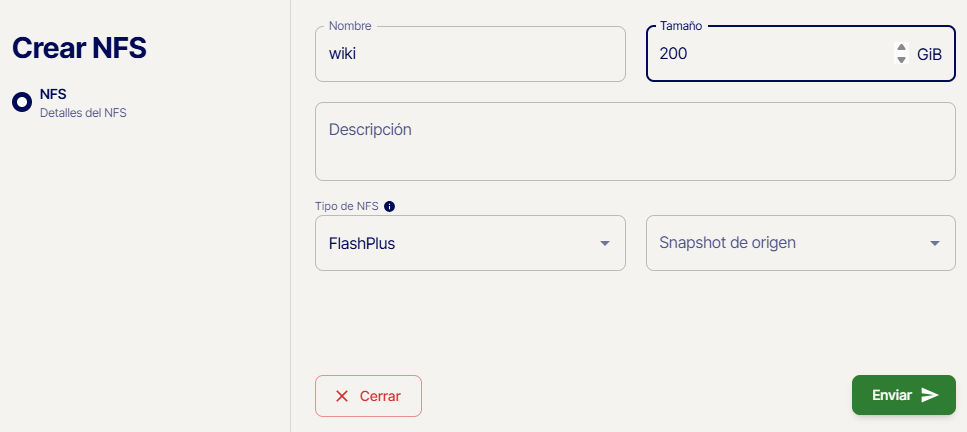Click the Descripción text area
Viewport: 967px width, 432px height.
(635, 141)
